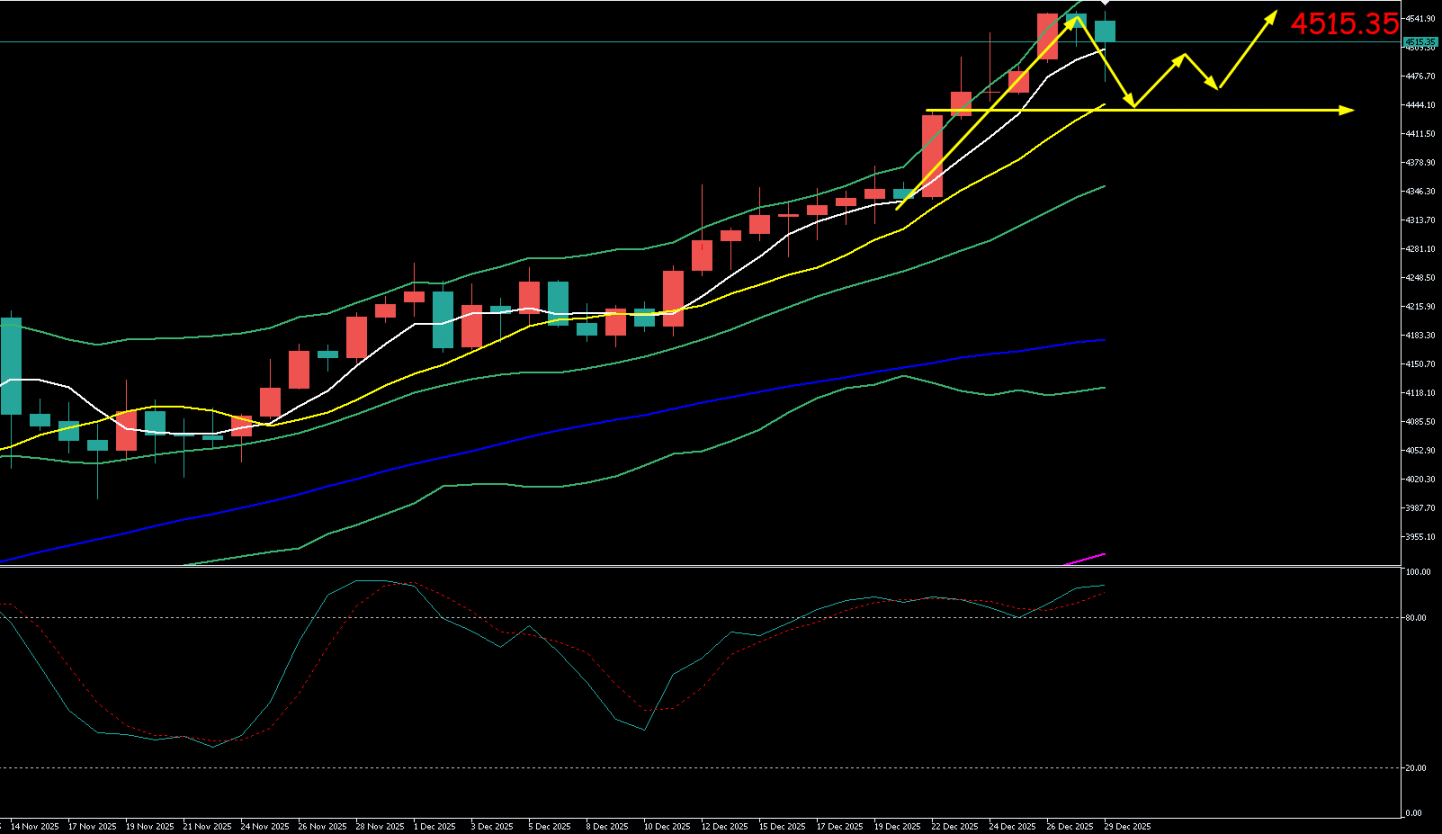Click the 14 Nov 2025 date label
The height and width of the screenshot is (834, 1442).
click(x=34, y=827)
